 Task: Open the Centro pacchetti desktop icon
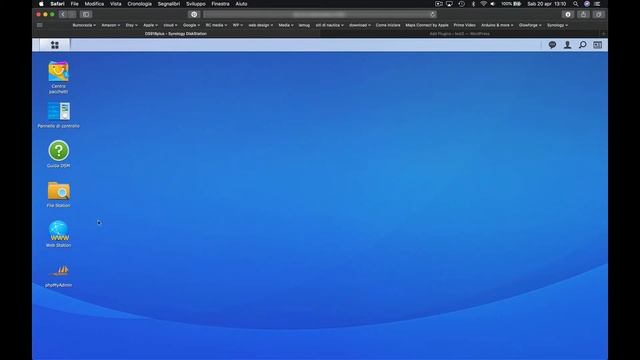58,77
